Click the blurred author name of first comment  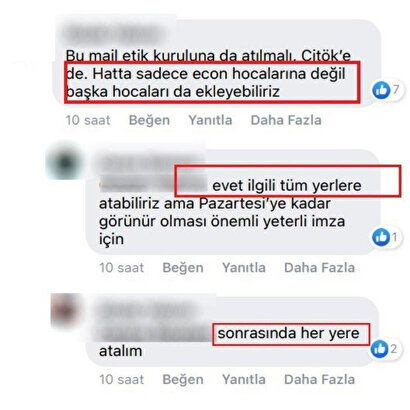(x=115, y=34)
